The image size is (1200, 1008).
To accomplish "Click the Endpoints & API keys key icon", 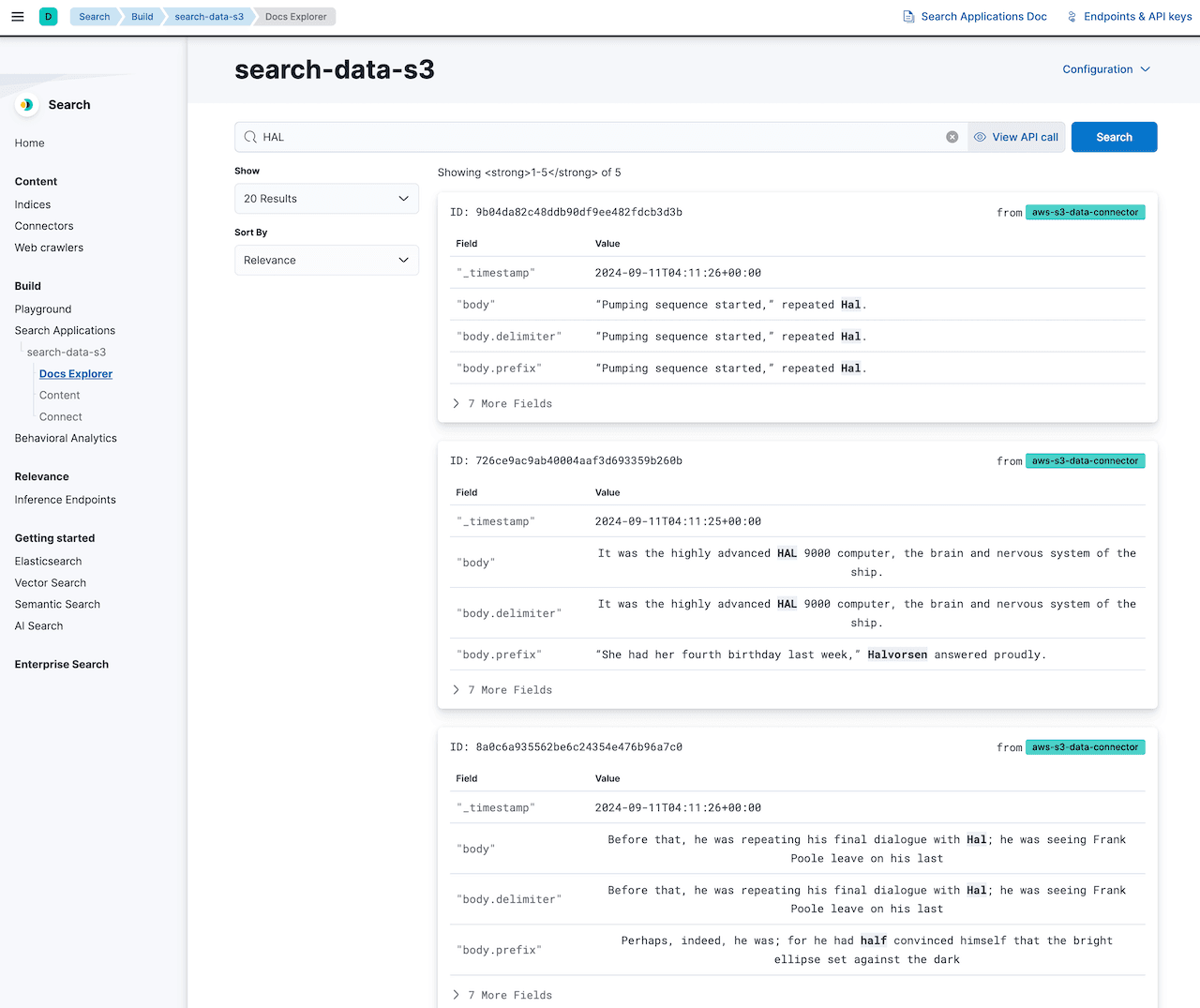I will coord(1072,16).
